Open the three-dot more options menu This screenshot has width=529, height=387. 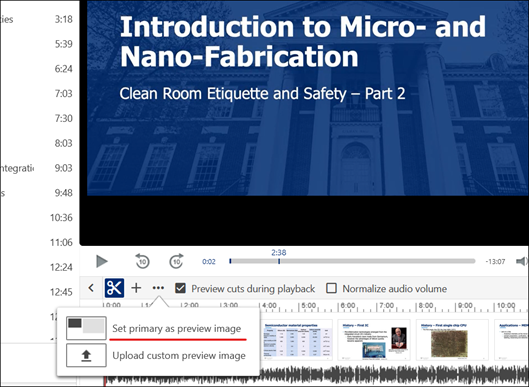[158, 288]
